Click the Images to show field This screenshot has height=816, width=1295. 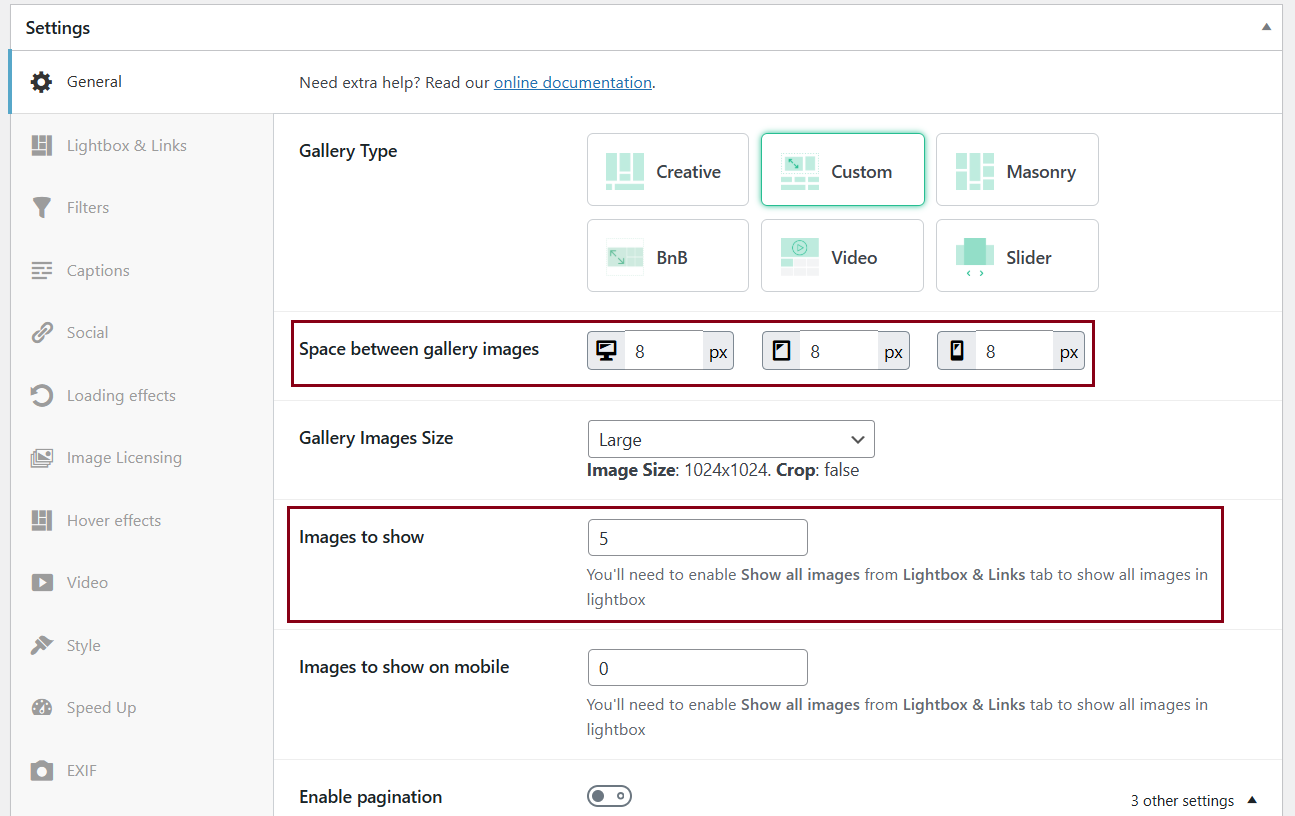click(696, 538)
